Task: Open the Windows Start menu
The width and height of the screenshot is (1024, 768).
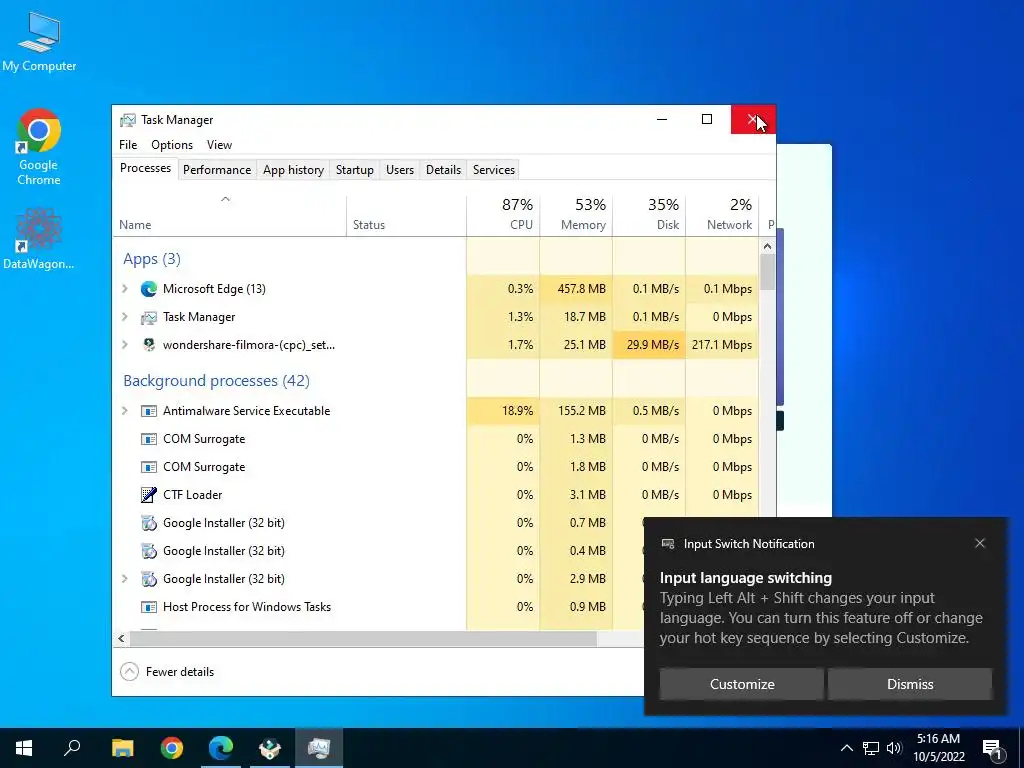Action: pyautogui.click(x=24, y=748)
